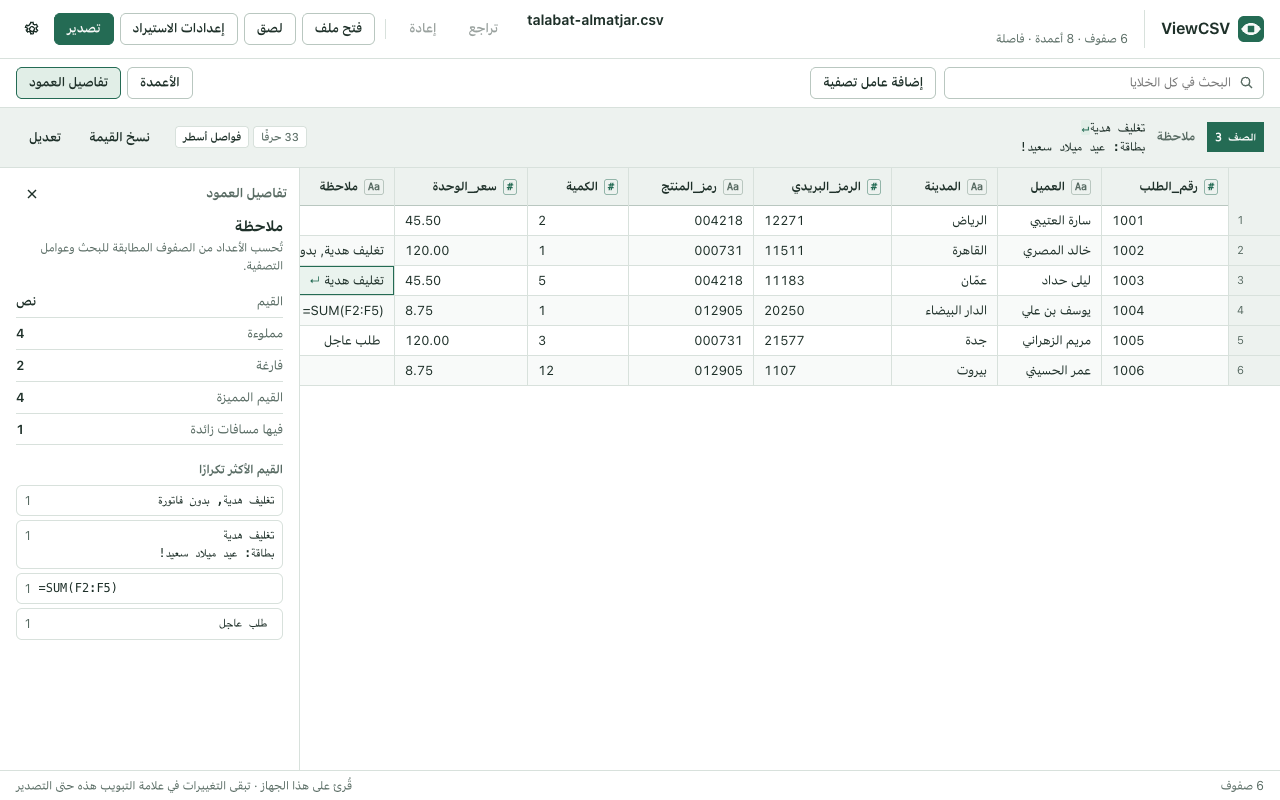Click the 33 حرفًا character count badge
1280x800 pixels.
point(280,137)
